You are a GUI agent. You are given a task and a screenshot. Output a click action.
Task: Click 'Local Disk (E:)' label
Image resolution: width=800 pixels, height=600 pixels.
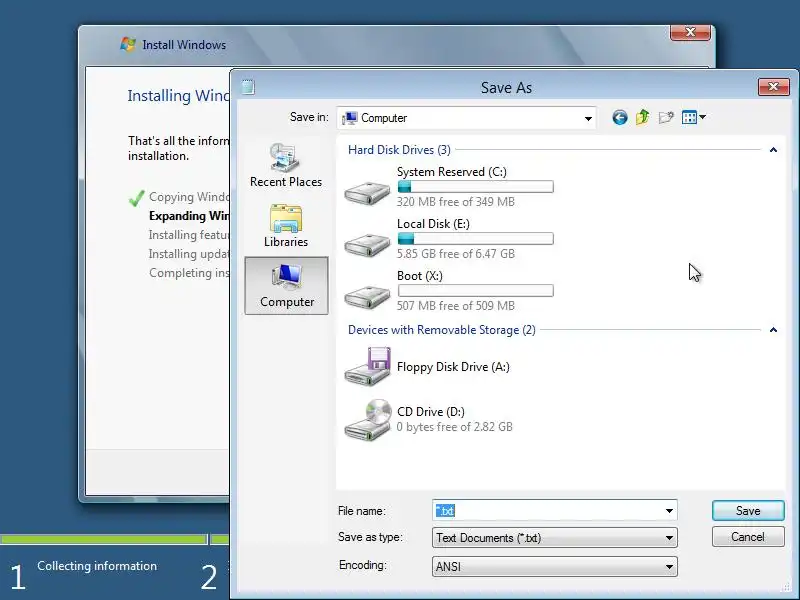tap(433, 224)
